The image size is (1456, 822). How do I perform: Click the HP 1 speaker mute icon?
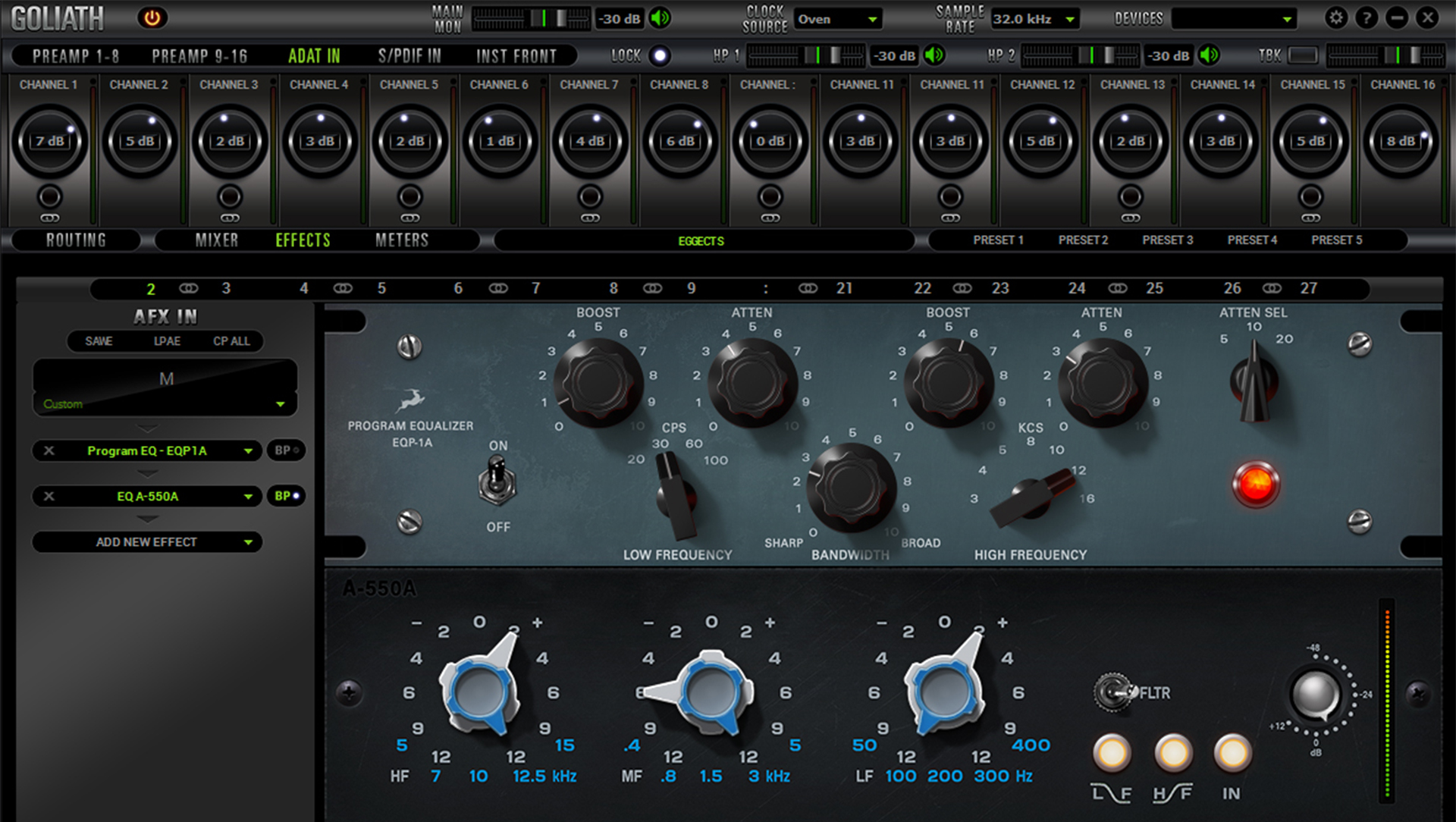pos(934,55)
